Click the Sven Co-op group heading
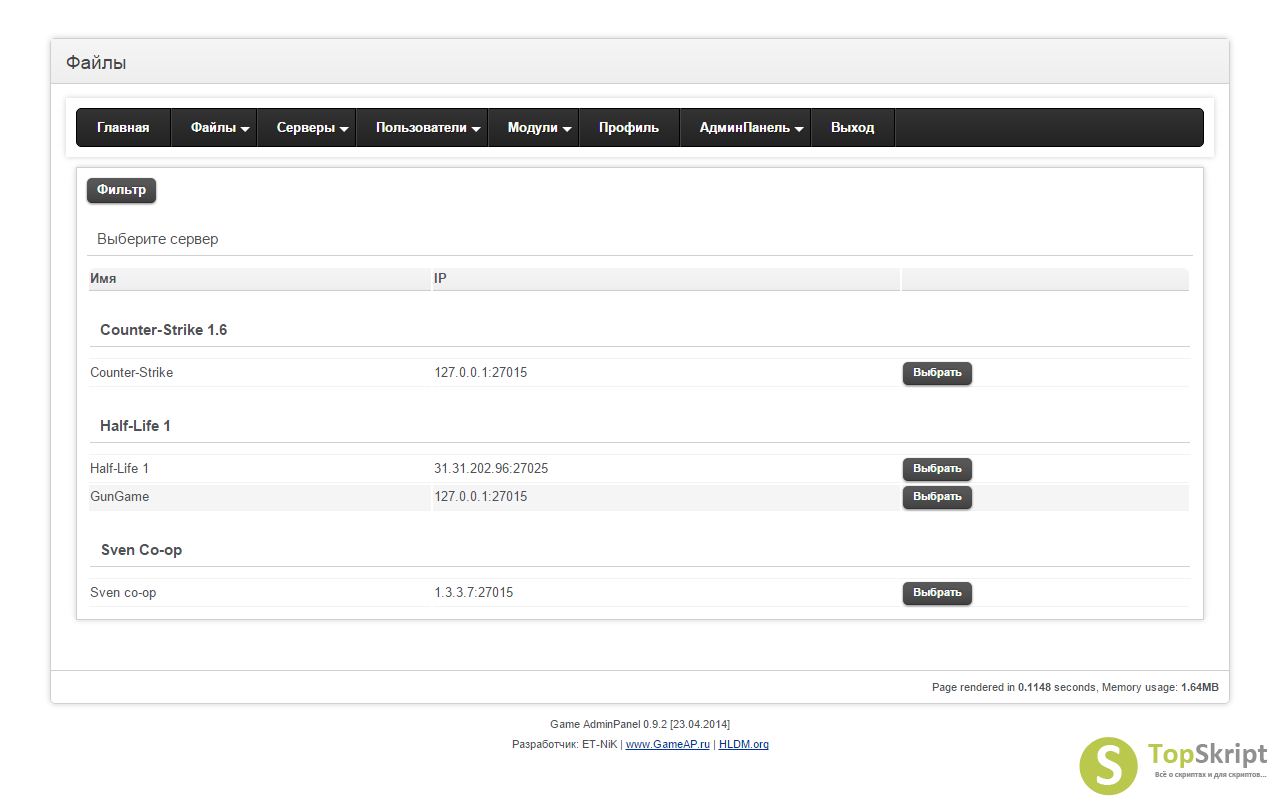Image resolution: width=1280 pixels, height=803 pixels. [141, 550]
